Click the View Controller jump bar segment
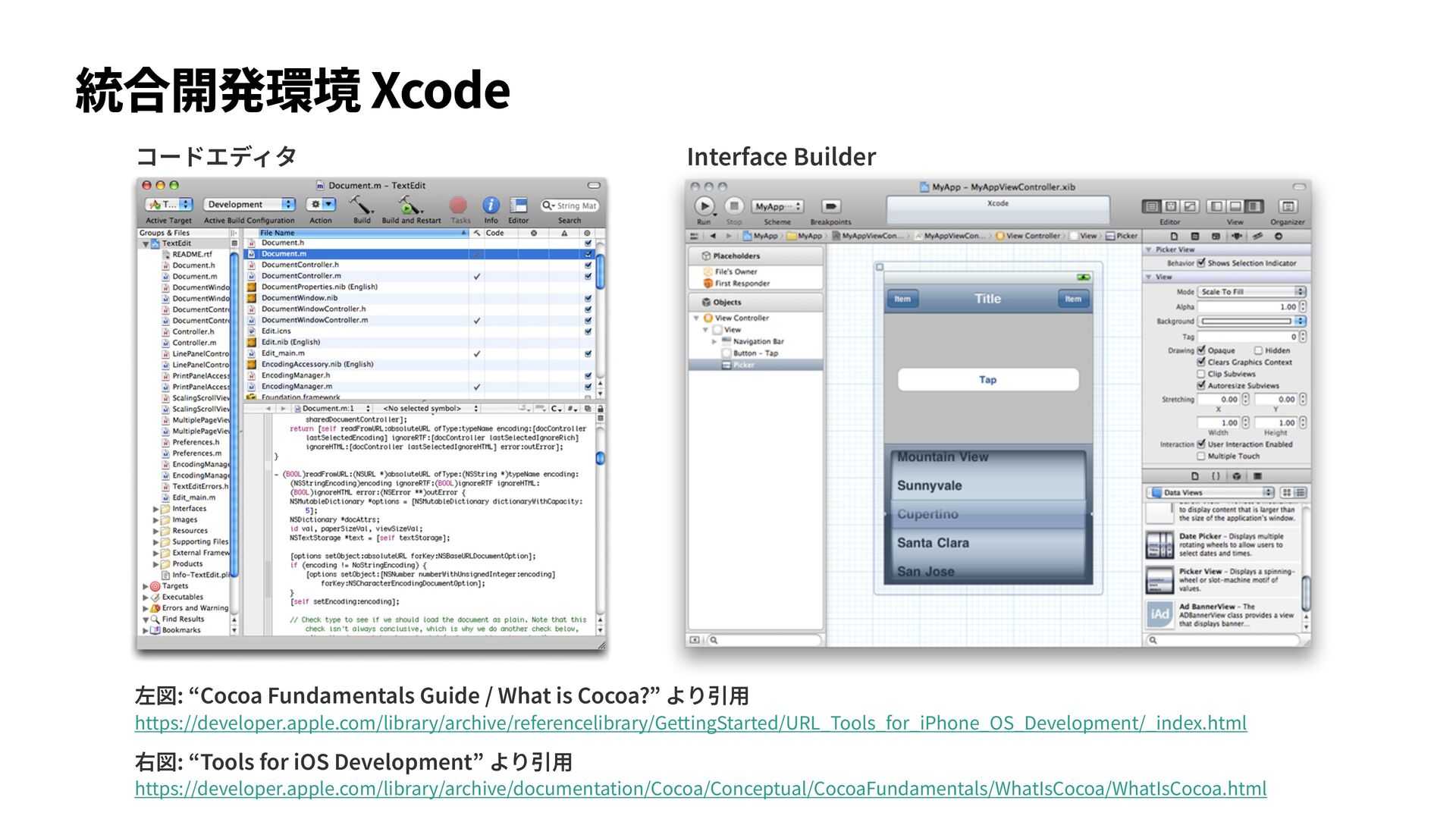 [1027, 236]
